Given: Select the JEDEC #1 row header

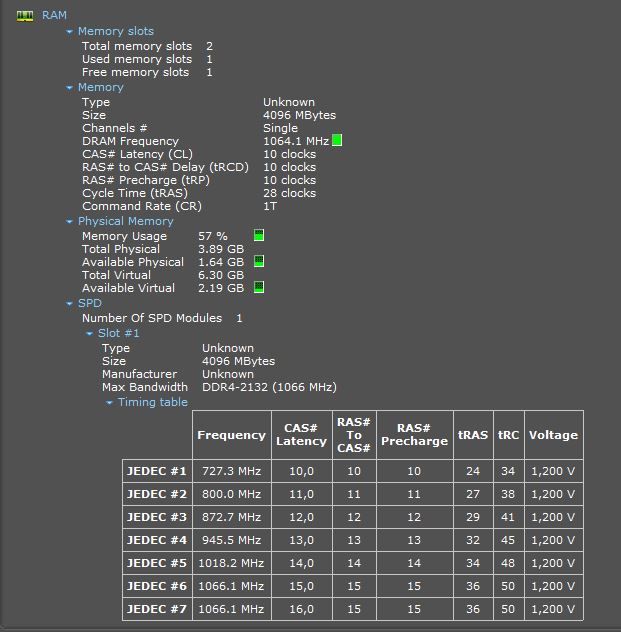Looking at the screenshot, I should pyautogui.click(x=157, y=471).
